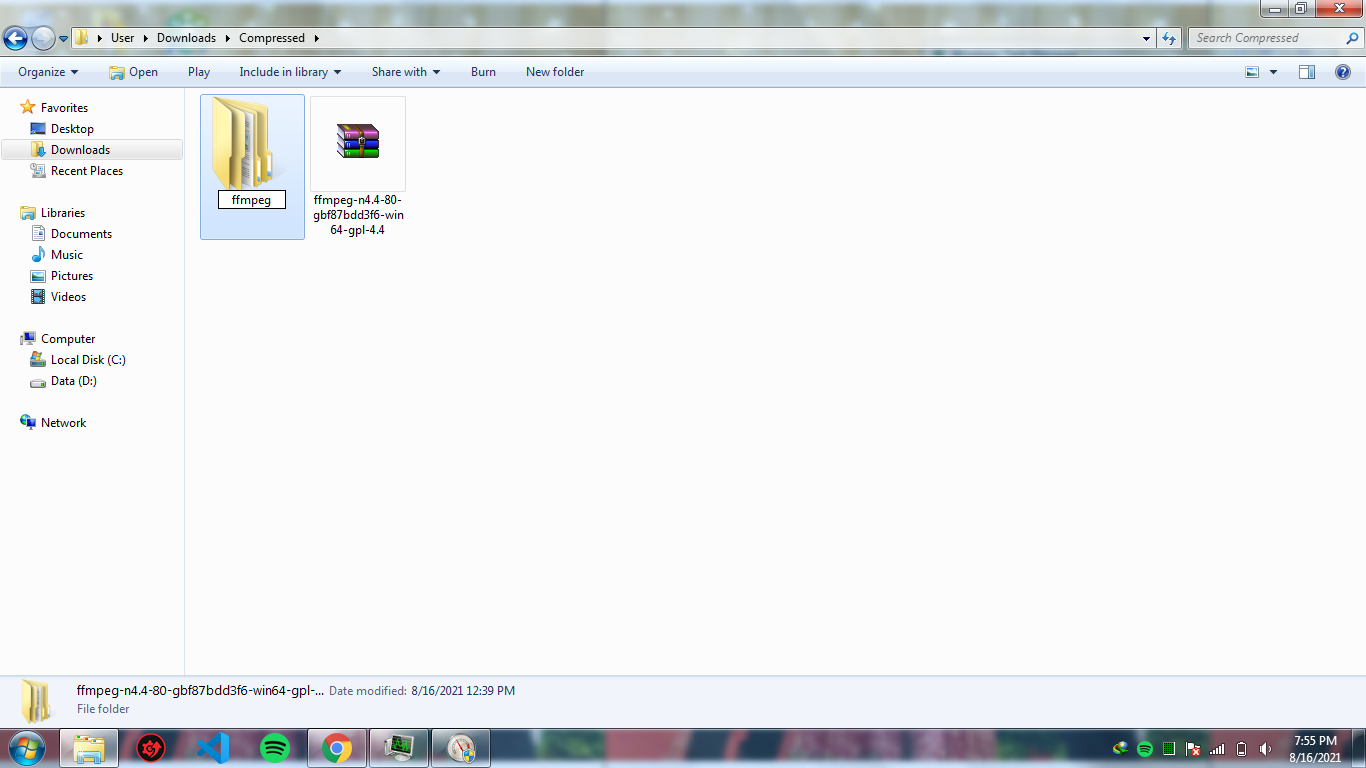Open Google Chrome from the taskbar
Image resolution: width=1366 pixels, height=768 pixels.
pyautogui.click(x=337, y=748)
